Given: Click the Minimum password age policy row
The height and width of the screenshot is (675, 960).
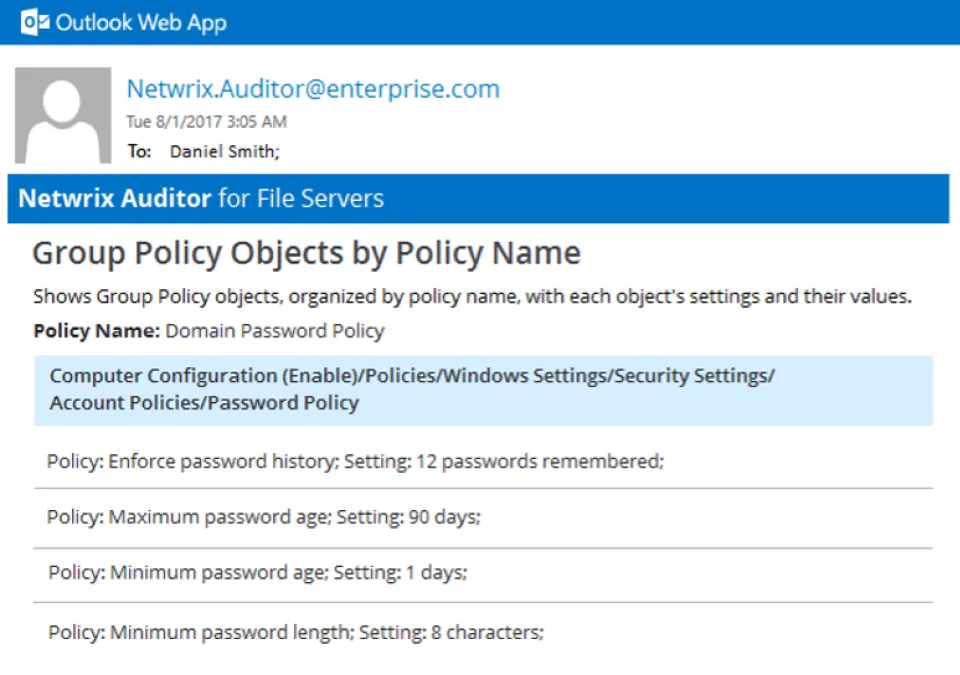Looking at the screenshot, I should 258,572.
